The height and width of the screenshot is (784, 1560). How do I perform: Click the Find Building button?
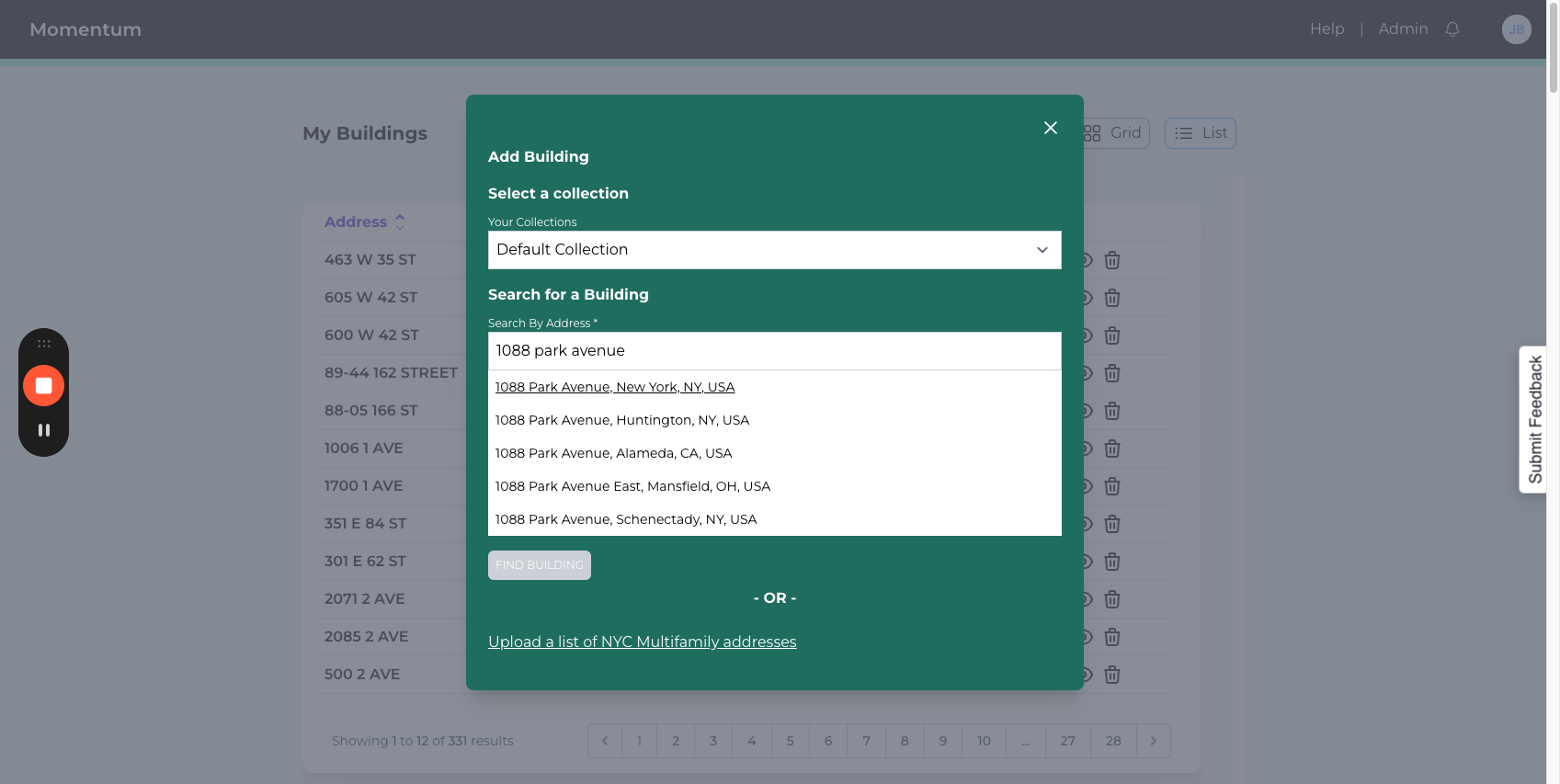pos(540,565)
